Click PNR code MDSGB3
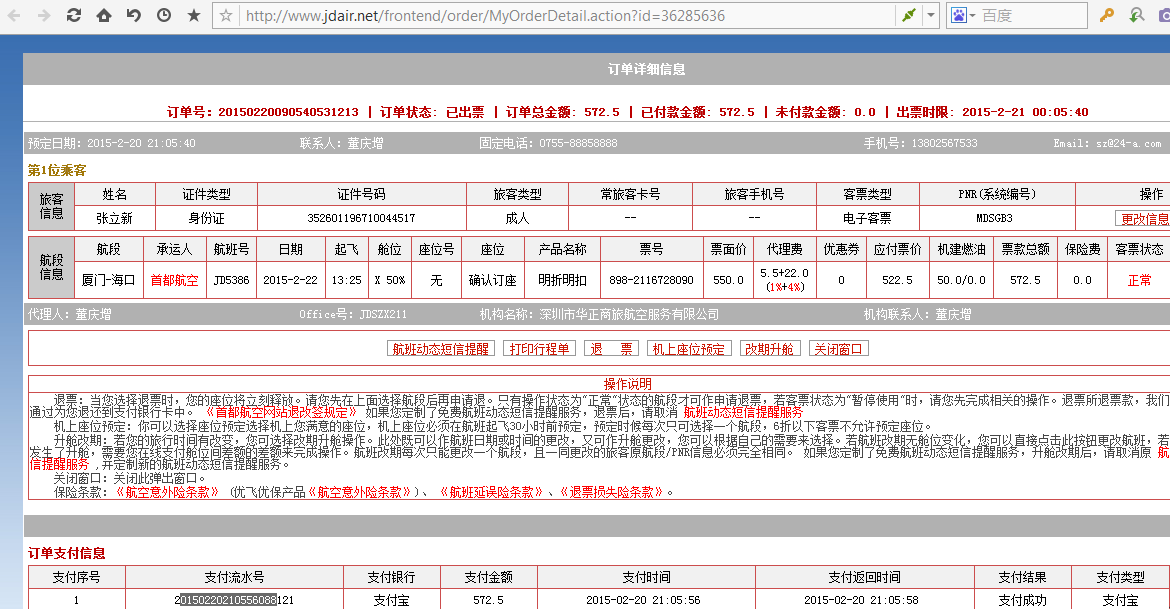This screenshot has width=1170, height=609. (x=994, y=218)
